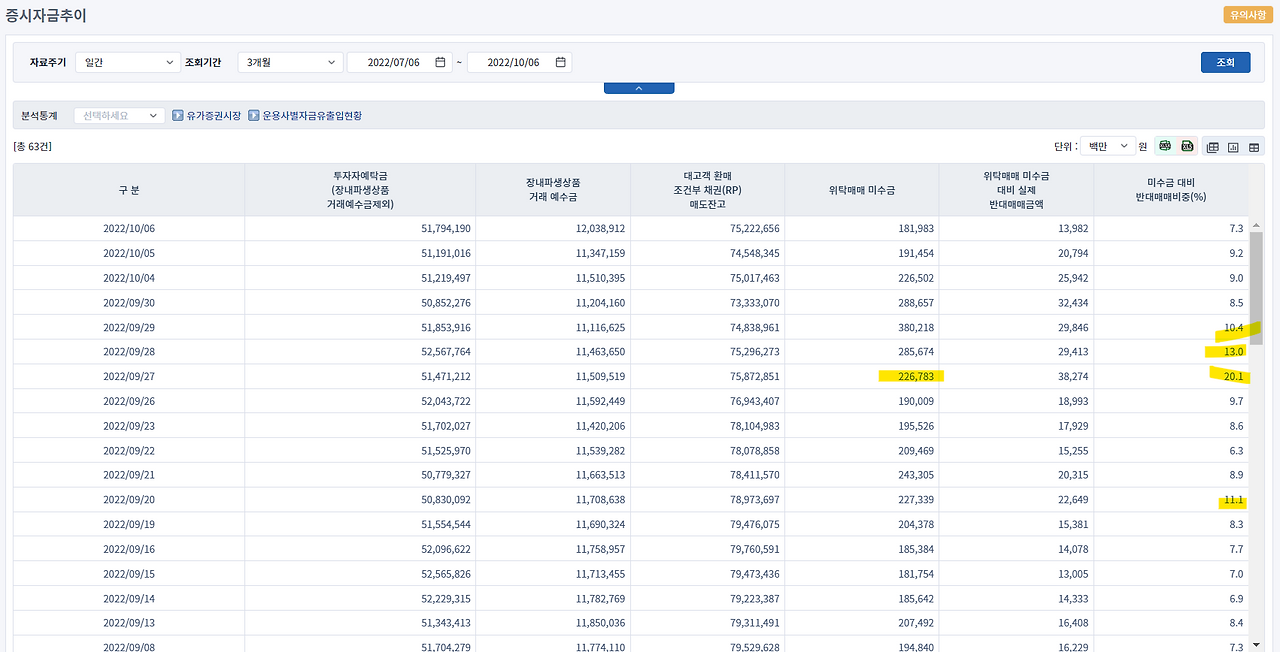This screenshot has height=652, width=1280.
Task: Click RP balance value 75,222,656
Action: click(755, 229)
